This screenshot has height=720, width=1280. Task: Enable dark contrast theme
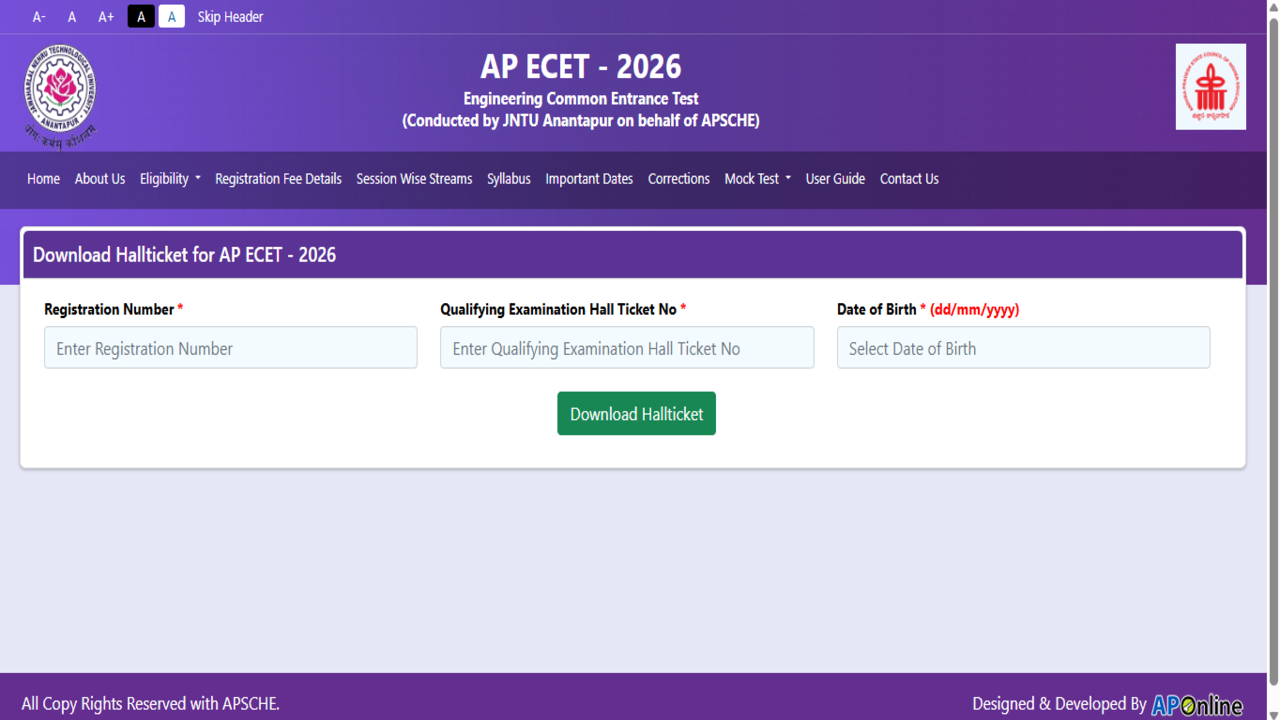click(x=140, y=16)
